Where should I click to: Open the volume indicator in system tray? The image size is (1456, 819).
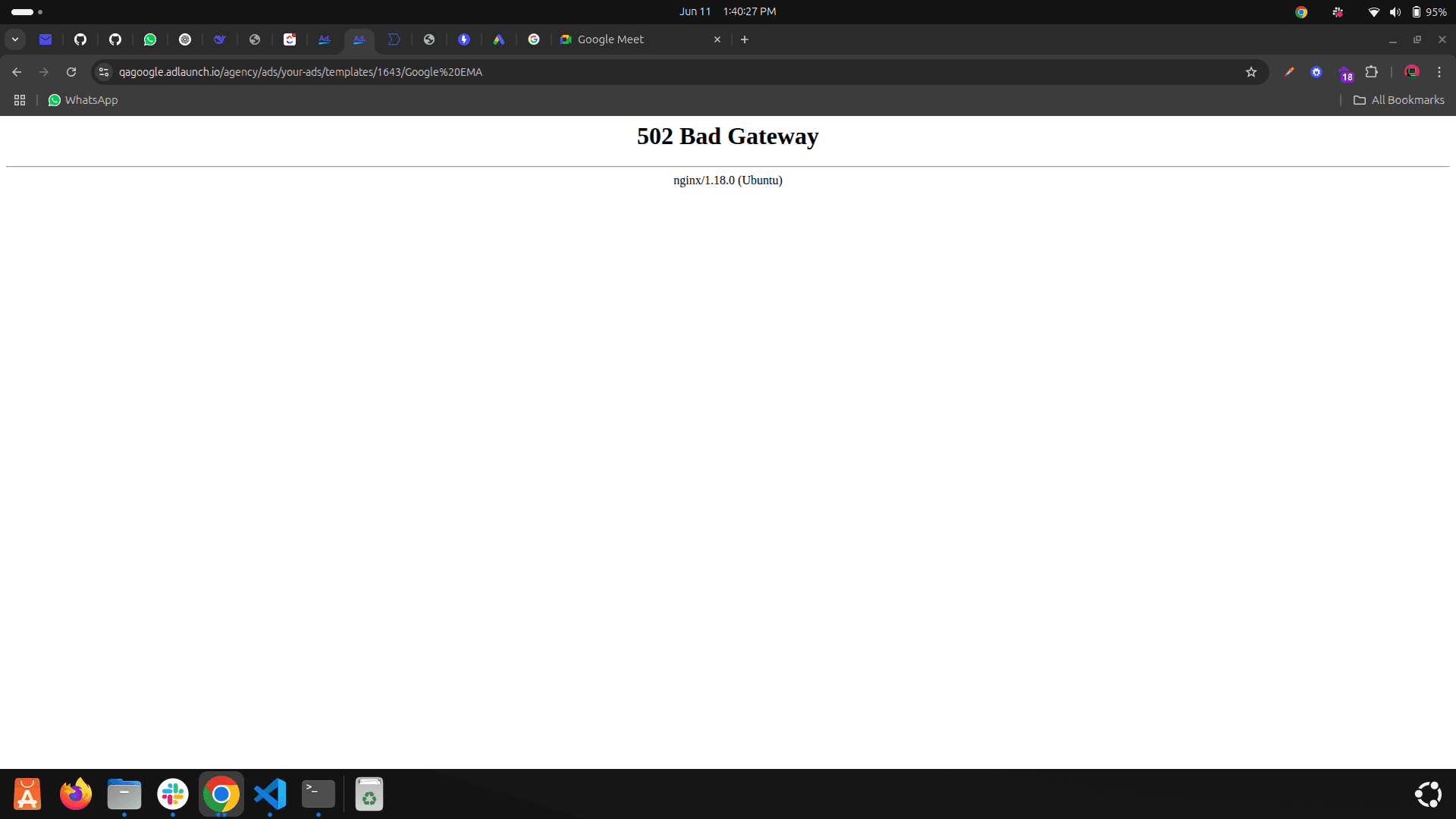[x=1395, y=11]
